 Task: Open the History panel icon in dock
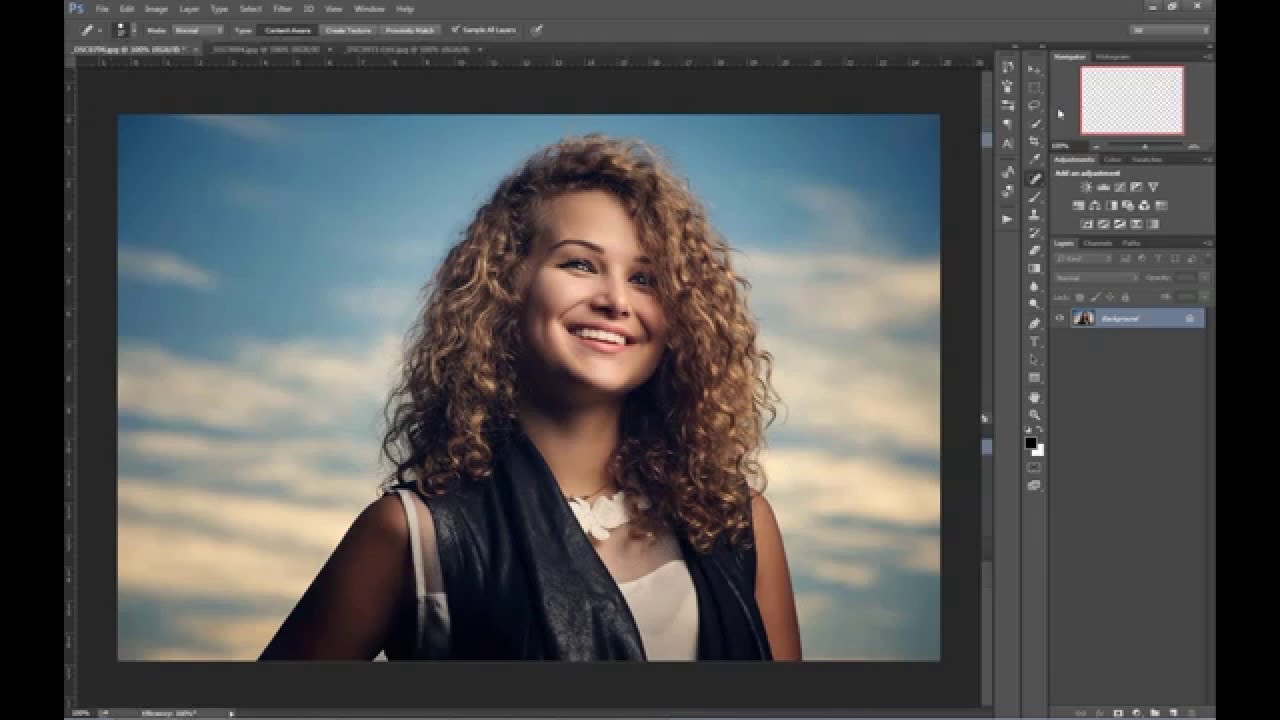1008,67
